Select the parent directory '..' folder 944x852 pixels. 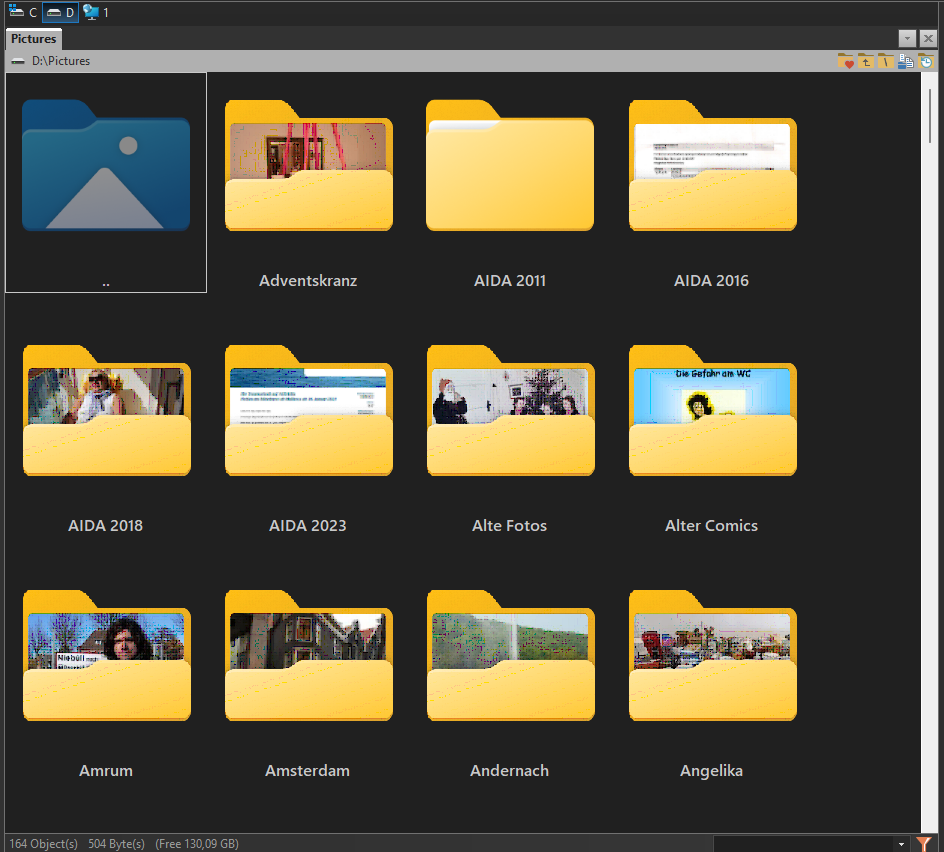pyautogui.click(x=106, y=180)
